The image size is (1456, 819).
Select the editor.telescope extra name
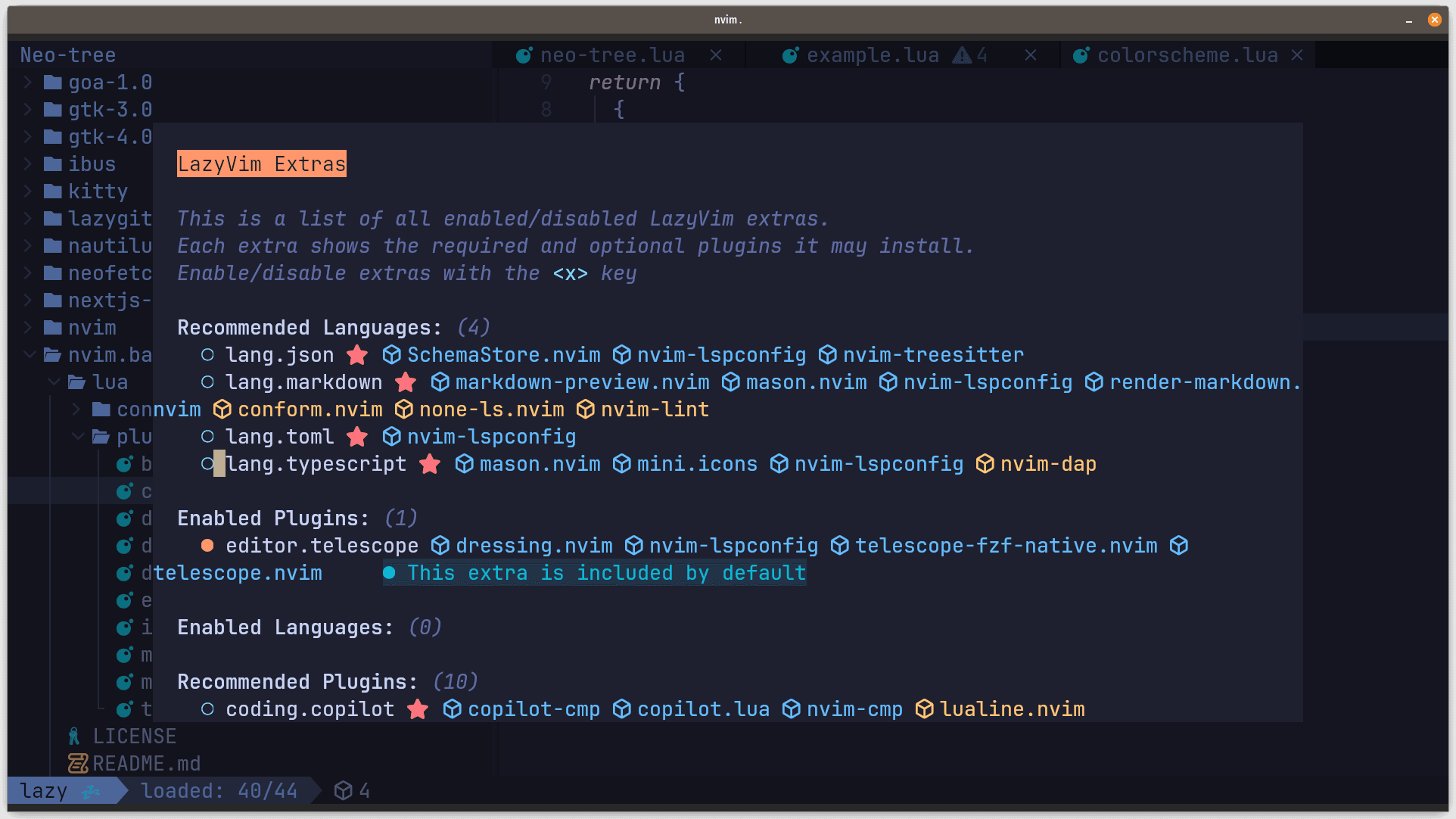point(322,546)
